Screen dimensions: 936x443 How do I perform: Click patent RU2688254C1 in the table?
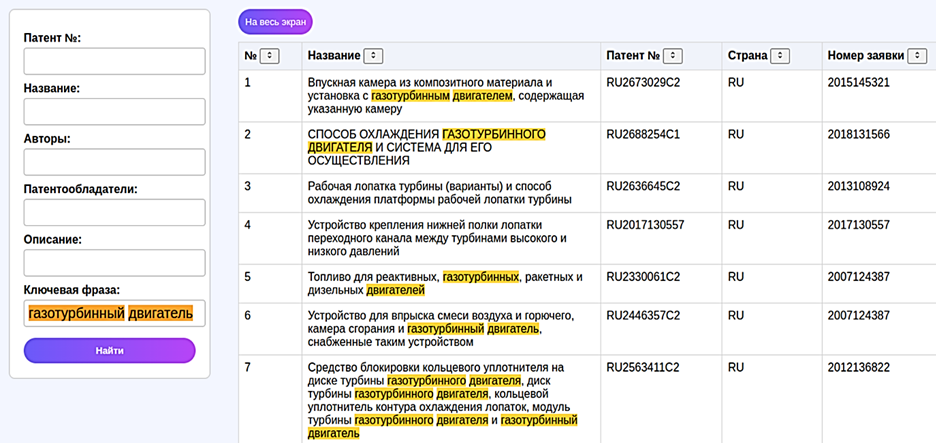(643, 134)
